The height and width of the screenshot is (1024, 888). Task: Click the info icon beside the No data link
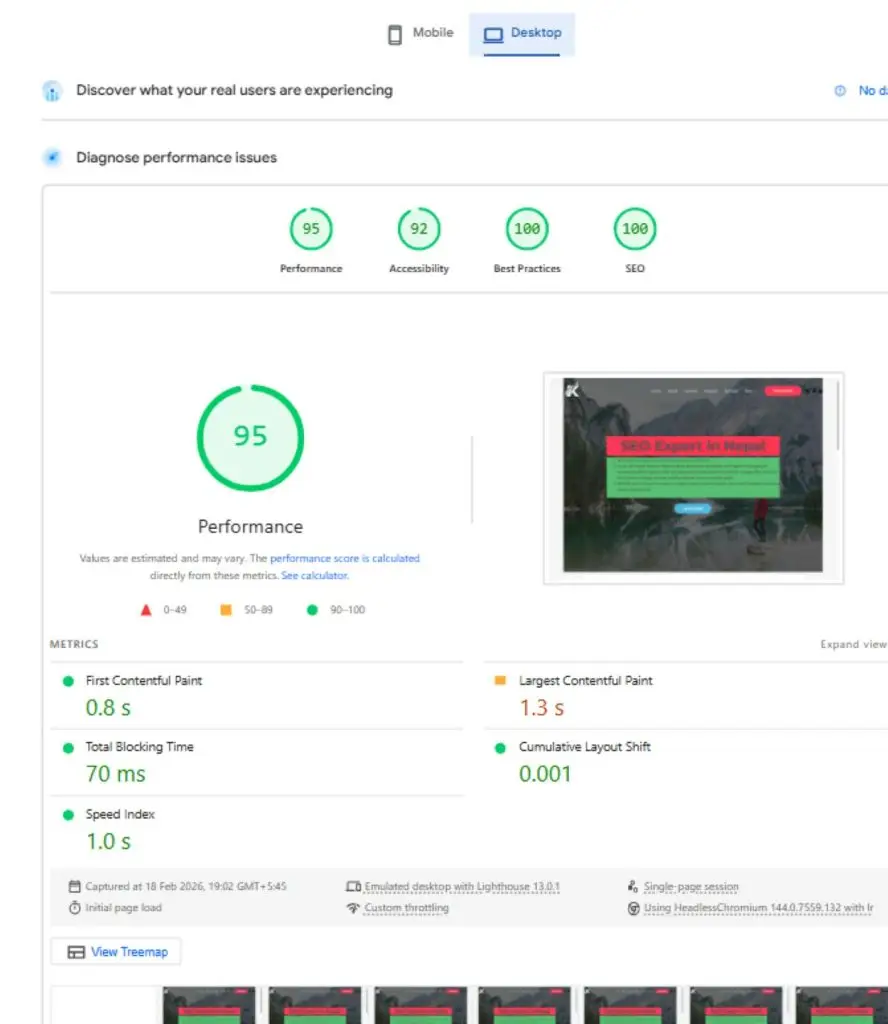(x=838, y=90)
